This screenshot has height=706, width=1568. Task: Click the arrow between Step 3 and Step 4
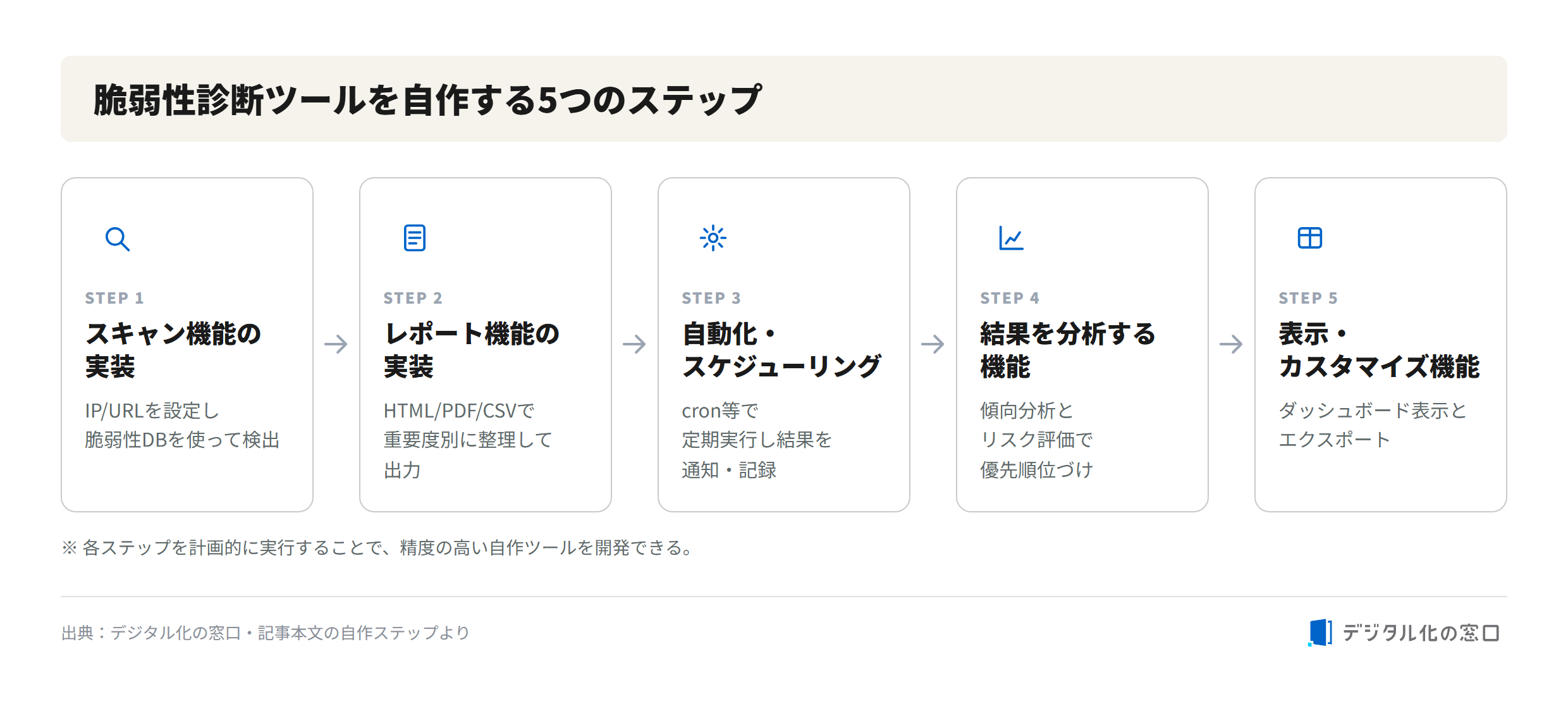(933, 344)
